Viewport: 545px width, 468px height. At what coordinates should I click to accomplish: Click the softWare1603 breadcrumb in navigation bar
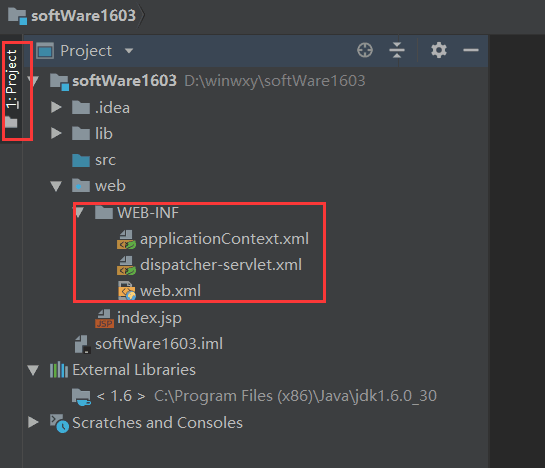[x=83, y=16]
